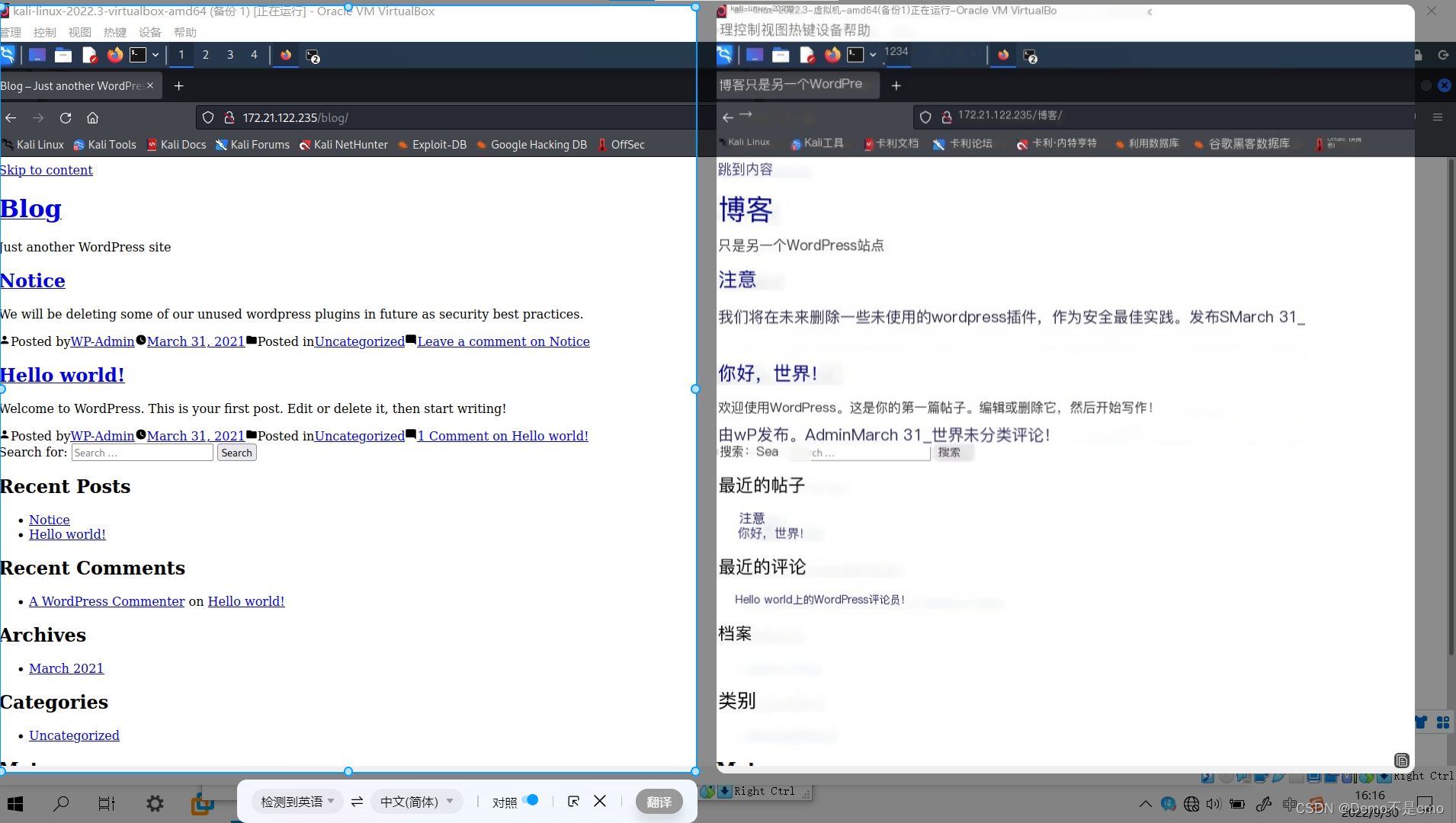Open Windows Task View

point(107,803)
